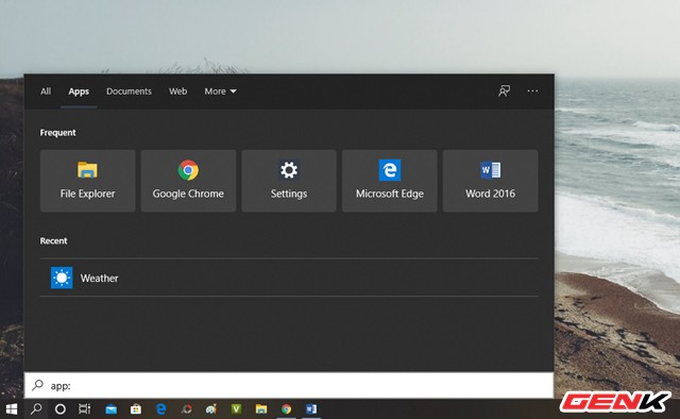680x419 pixels.
Task: Open Task View on the taskbar
Action: (84, 409)
